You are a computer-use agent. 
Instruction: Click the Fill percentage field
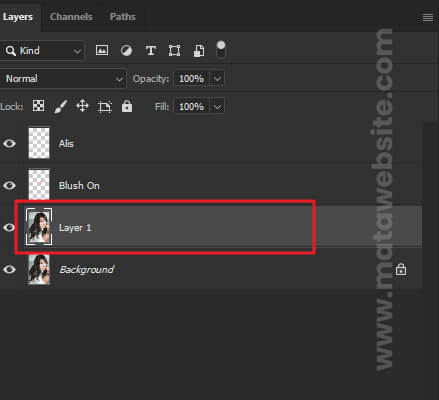192,107
